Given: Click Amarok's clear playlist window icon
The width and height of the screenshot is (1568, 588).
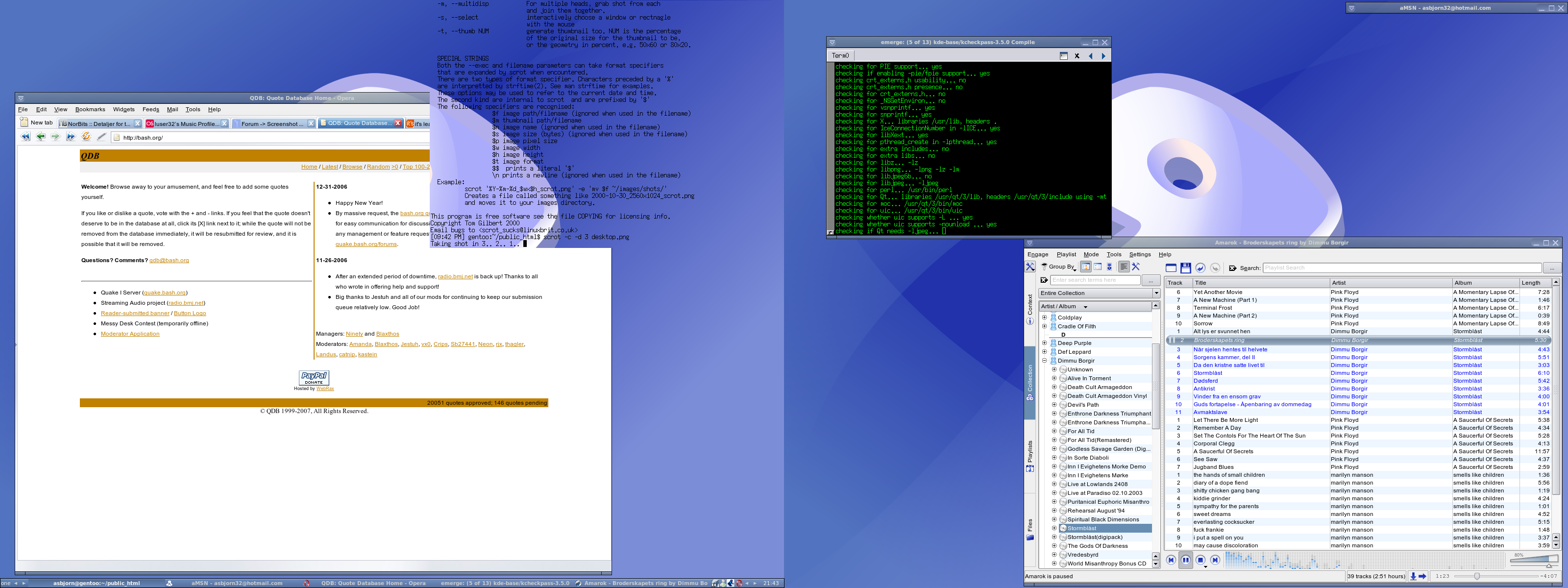Looking at the screenshot, I should (1171, 268).
